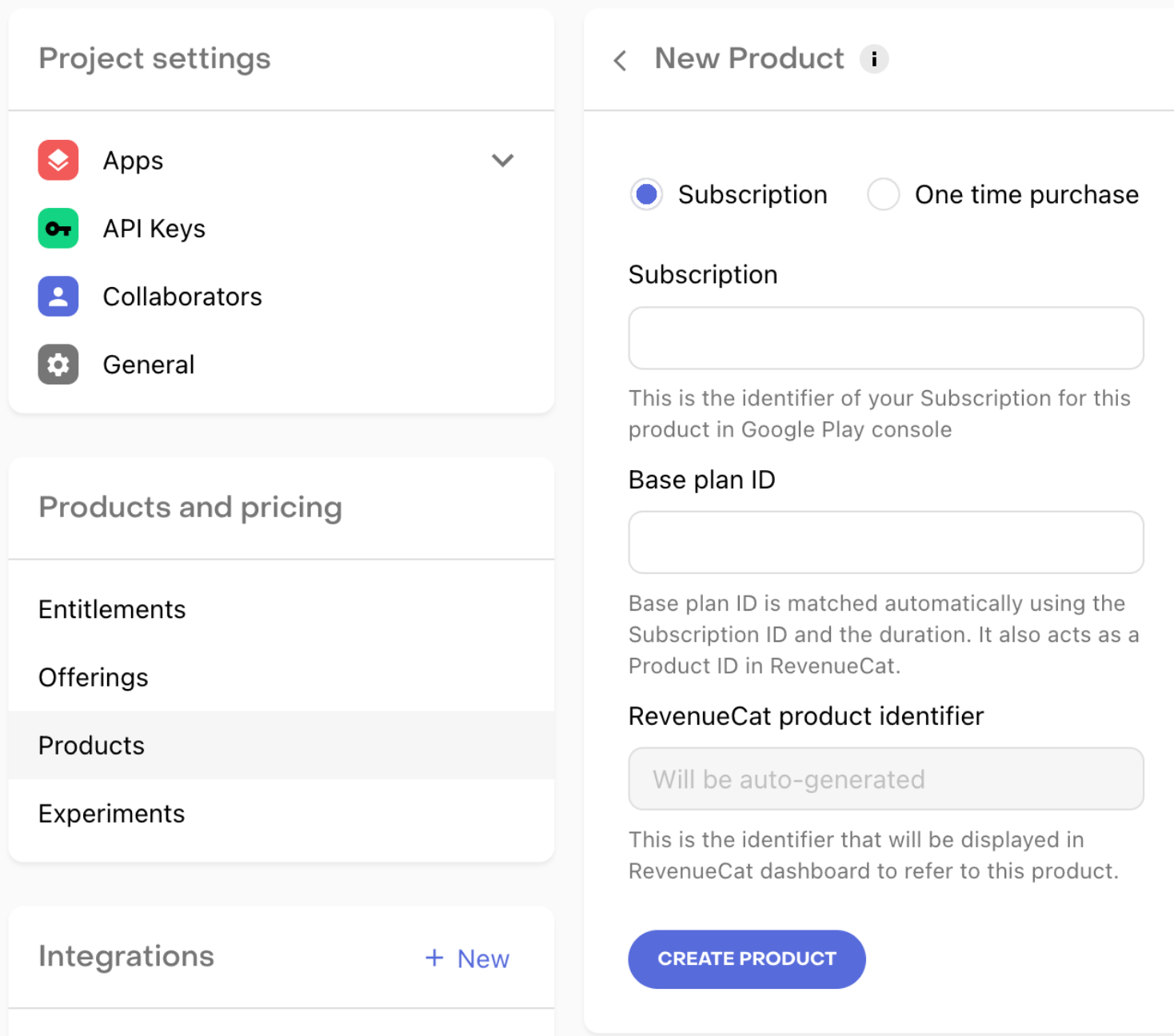The width and height of the screenshot is (1174, 1036).
Task: Expand the Apps section chevron
Action: (502, 160)
